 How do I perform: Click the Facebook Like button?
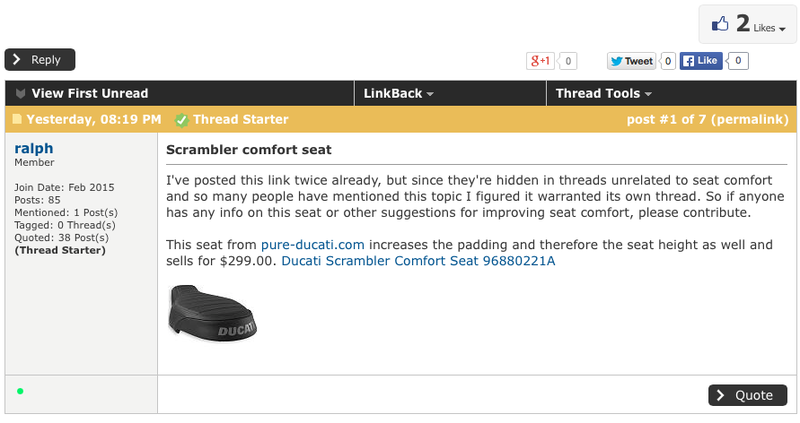(702, 61)
